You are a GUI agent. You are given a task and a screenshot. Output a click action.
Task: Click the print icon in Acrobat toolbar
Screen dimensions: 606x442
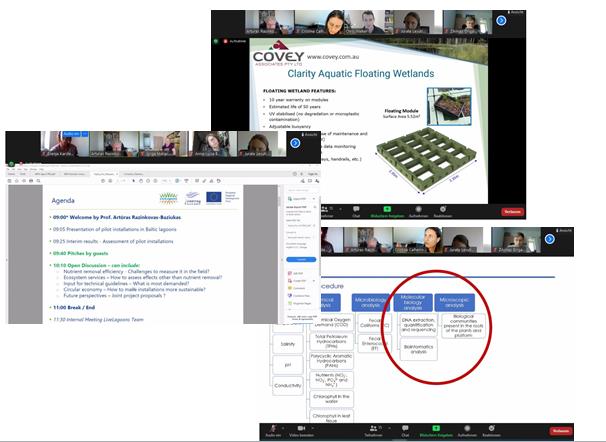[31, 181]
